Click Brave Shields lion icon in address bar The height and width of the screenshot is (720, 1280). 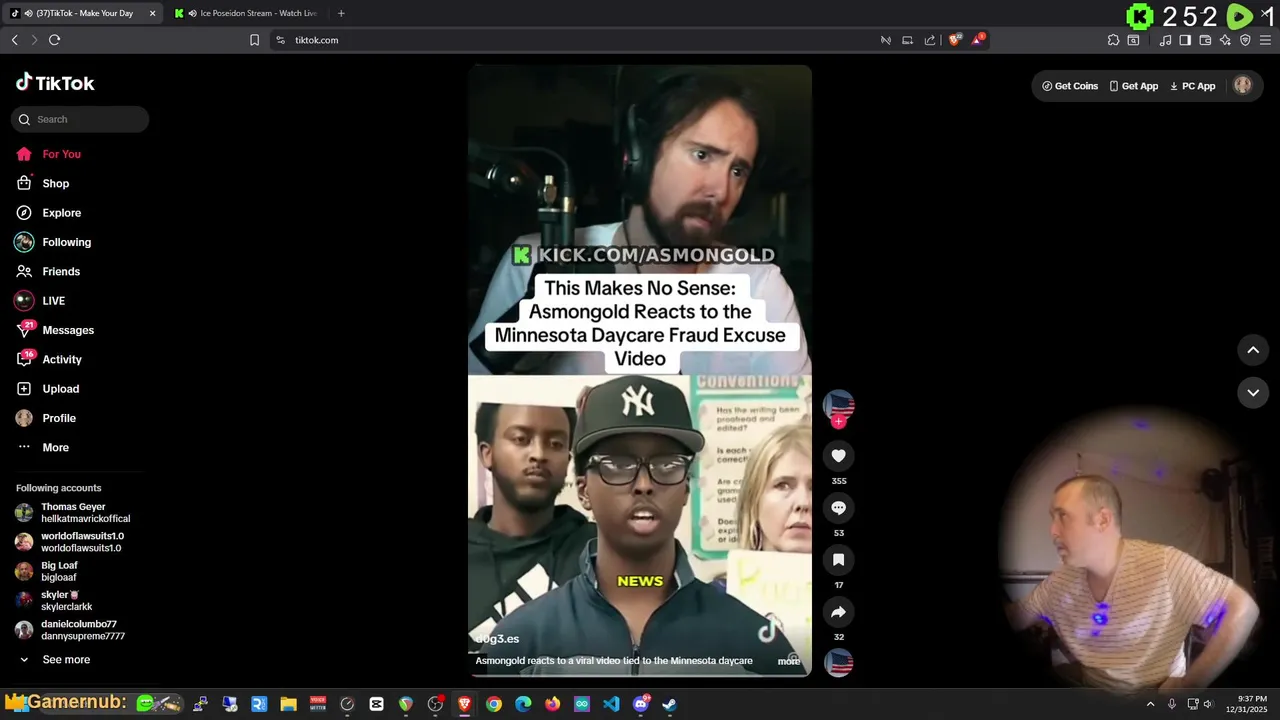pos(955,40)
